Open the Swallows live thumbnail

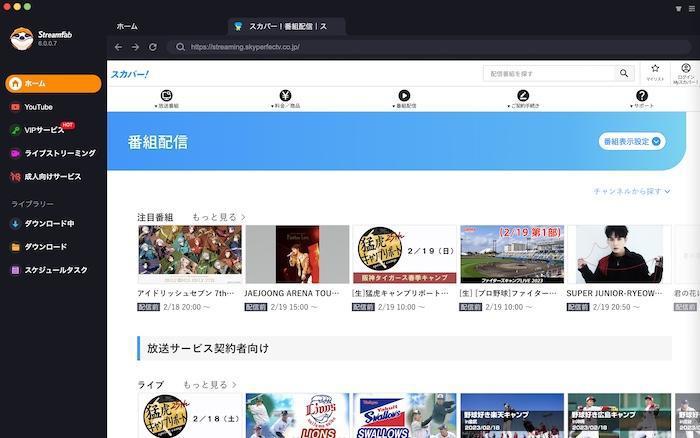pos(404,416)
